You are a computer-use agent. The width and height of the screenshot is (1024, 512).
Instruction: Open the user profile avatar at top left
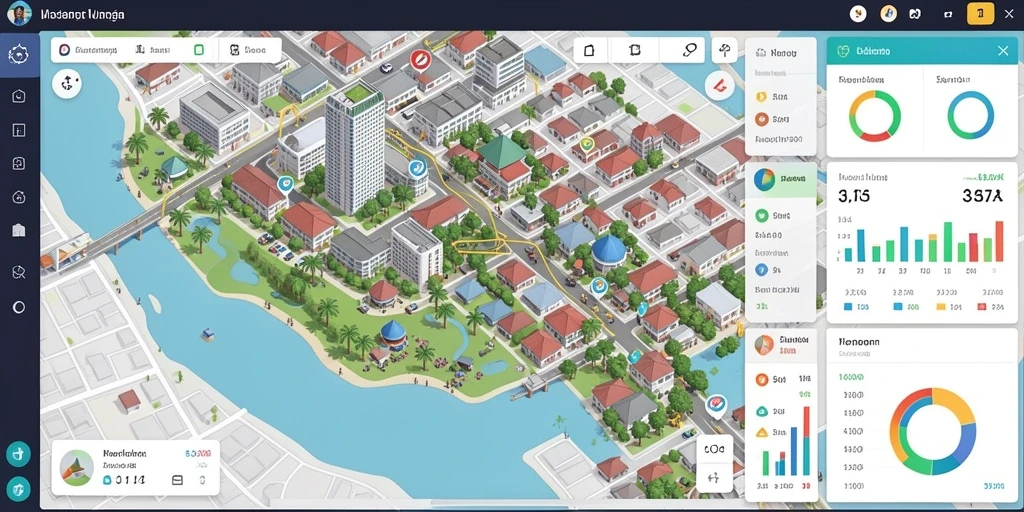pos(19,13)
